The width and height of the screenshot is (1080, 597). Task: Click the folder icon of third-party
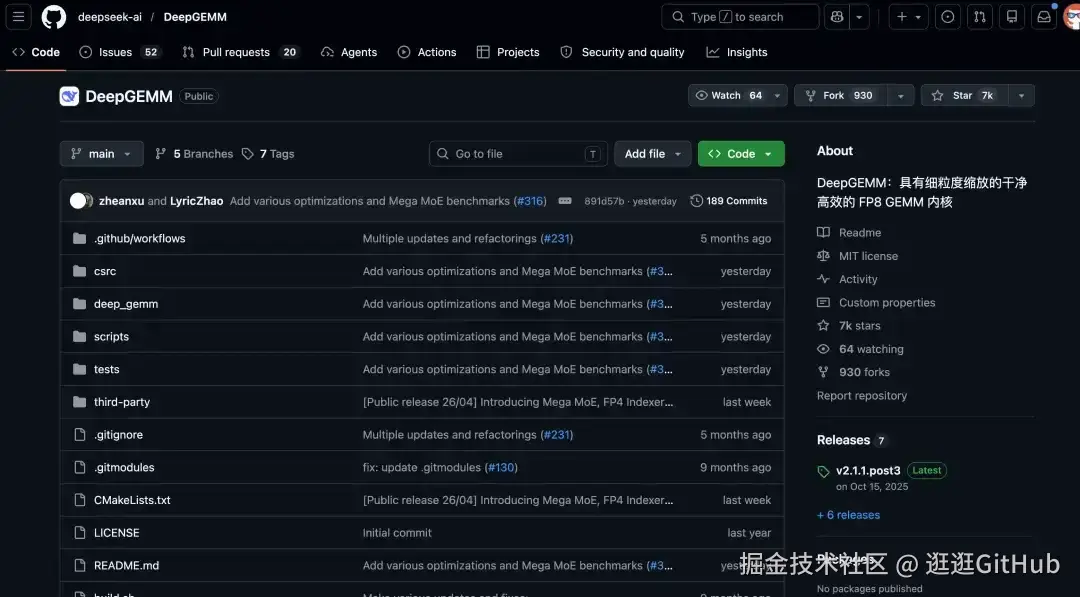pyautogui.click(x=79, y=402)
